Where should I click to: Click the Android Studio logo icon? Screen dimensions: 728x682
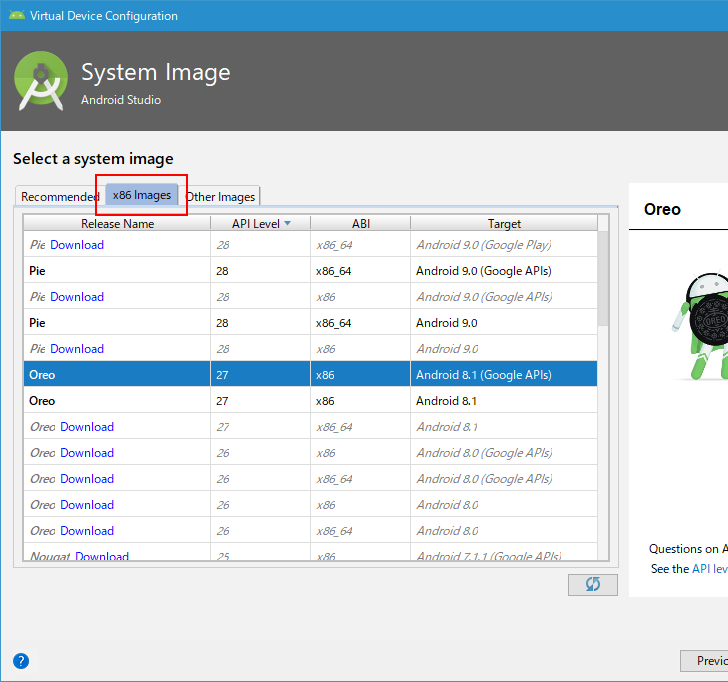(x=41, y=82)
